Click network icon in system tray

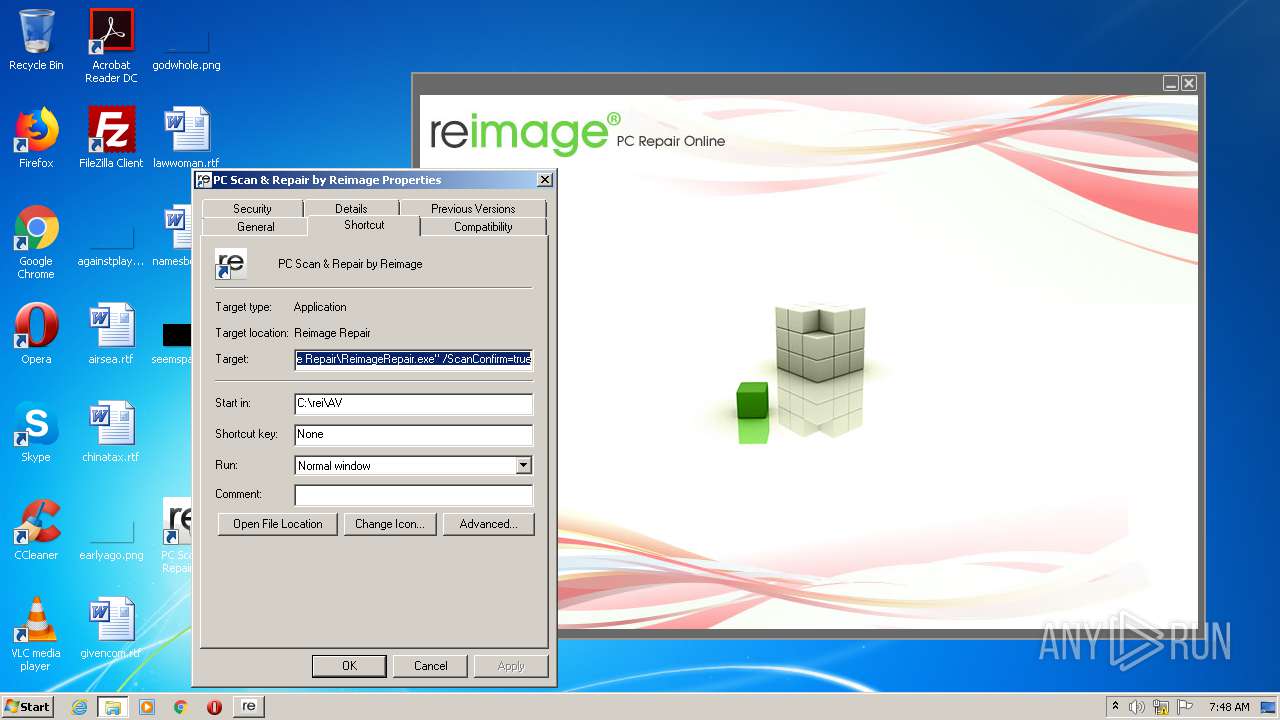click(1160, 707)
